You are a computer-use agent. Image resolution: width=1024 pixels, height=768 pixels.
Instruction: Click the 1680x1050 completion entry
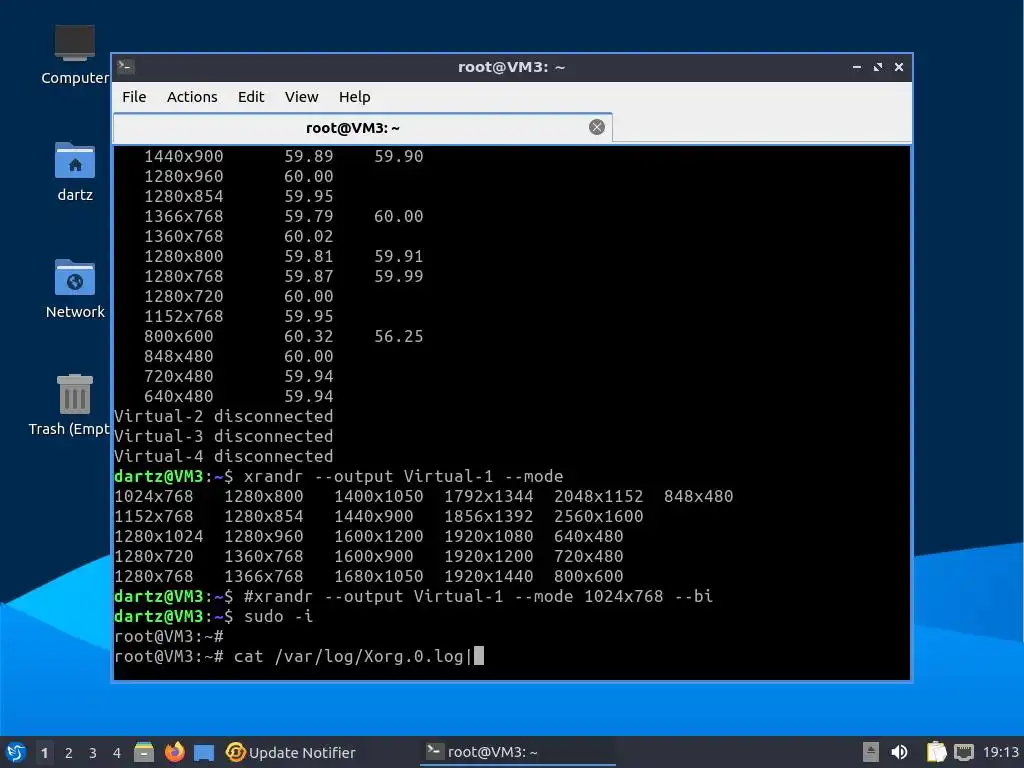379,576
